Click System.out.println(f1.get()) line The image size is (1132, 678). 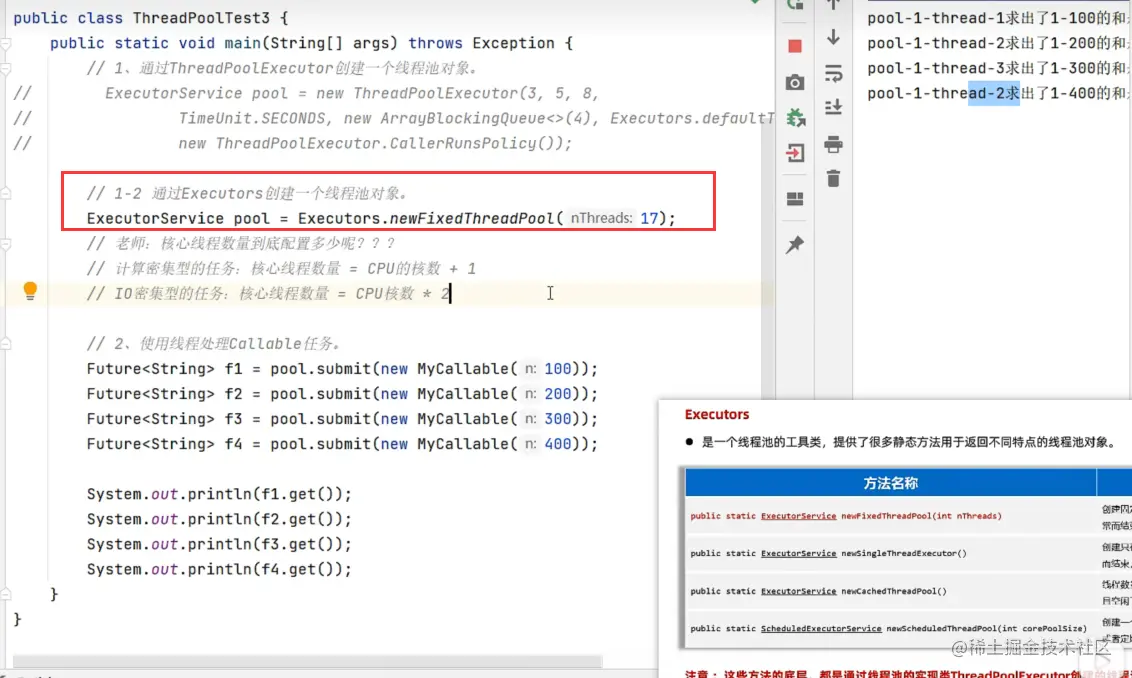coord(219,495)
